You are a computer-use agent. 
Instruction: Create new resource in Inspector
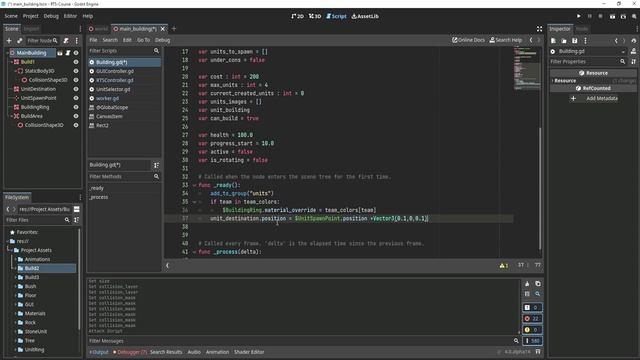coord(553,40)
